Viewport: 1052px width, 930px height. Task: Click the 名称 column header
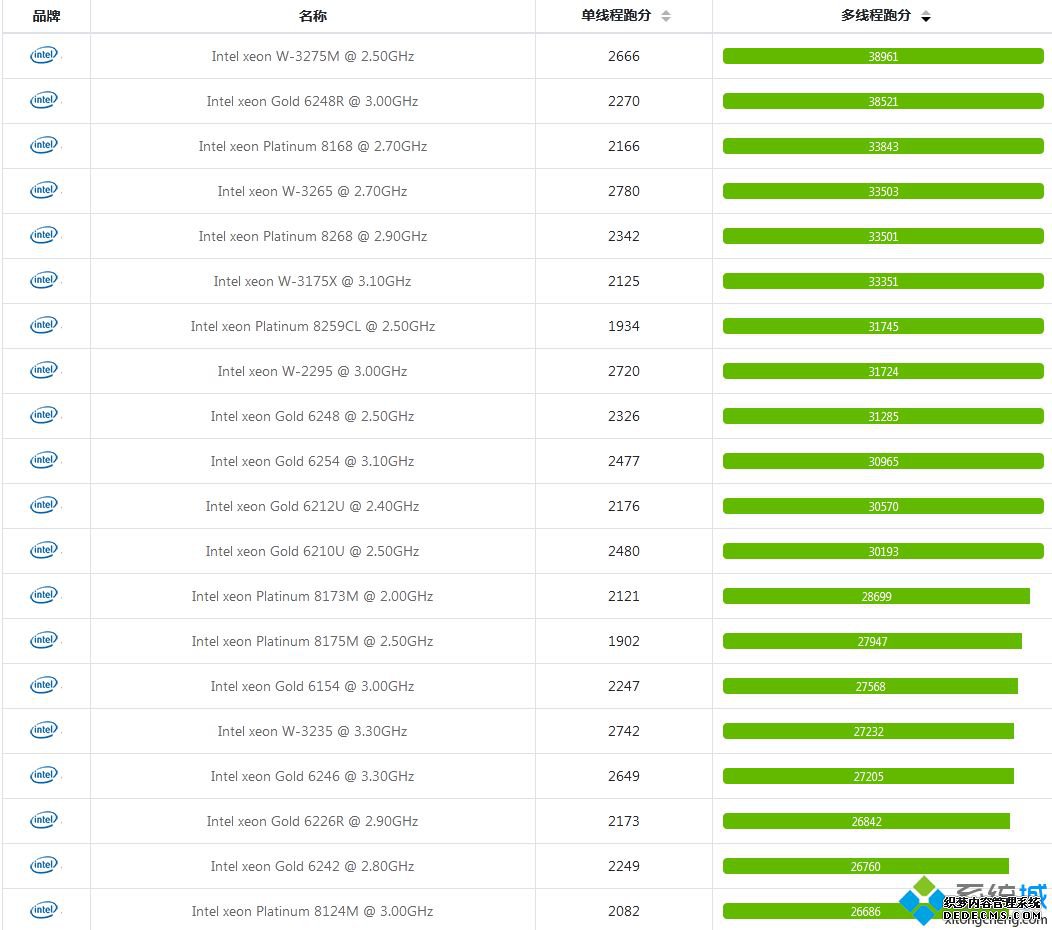pyautogui.click(x=313, y=16)
